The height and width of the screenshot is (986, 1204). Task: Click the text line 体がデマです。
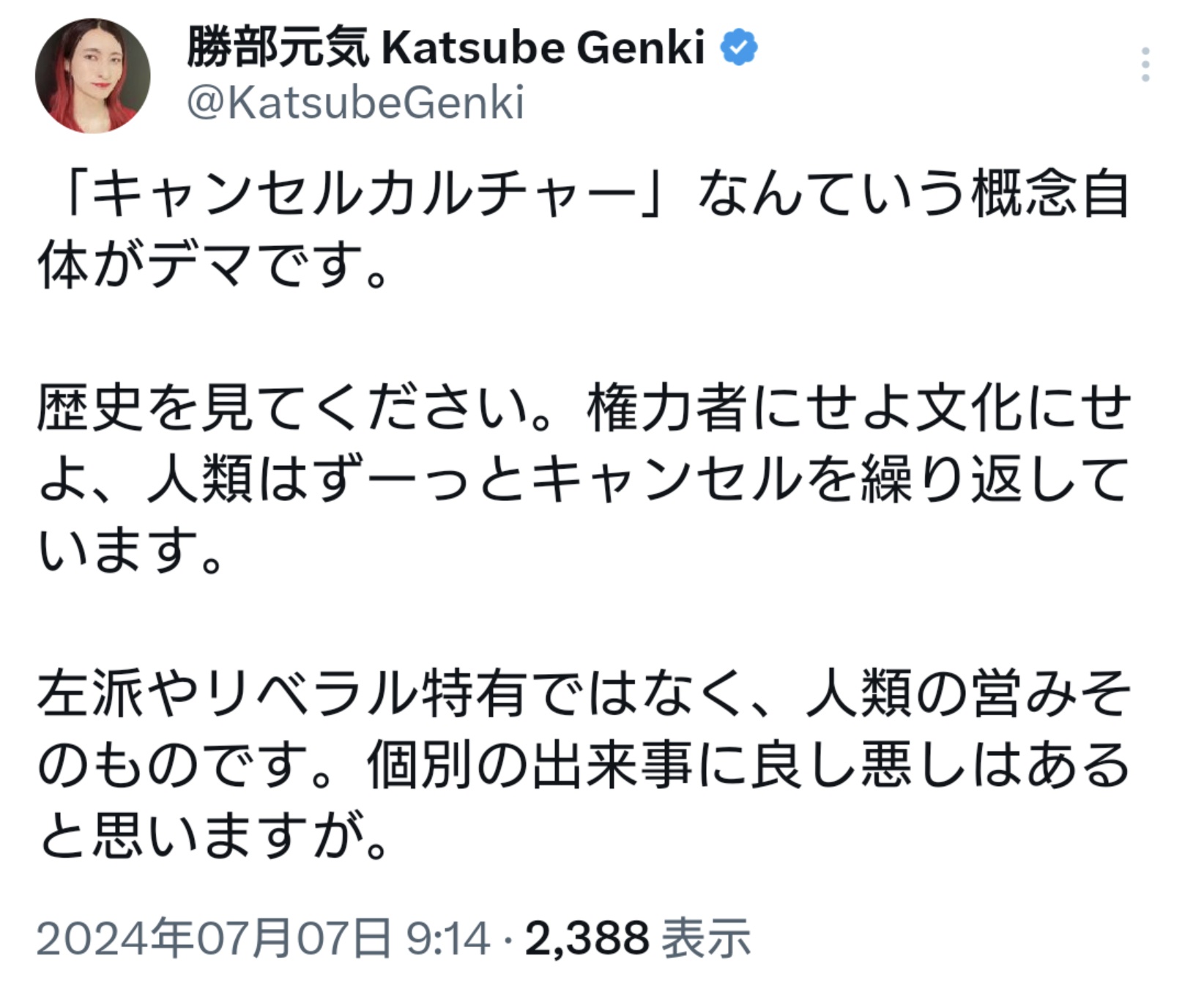212,265
